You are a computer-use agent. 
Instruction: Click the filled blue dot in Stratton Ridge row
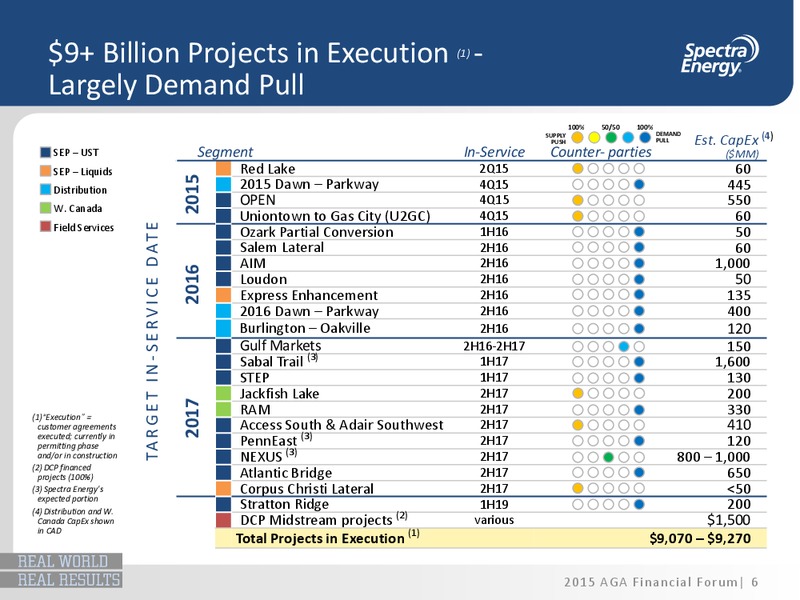[639, 505]
